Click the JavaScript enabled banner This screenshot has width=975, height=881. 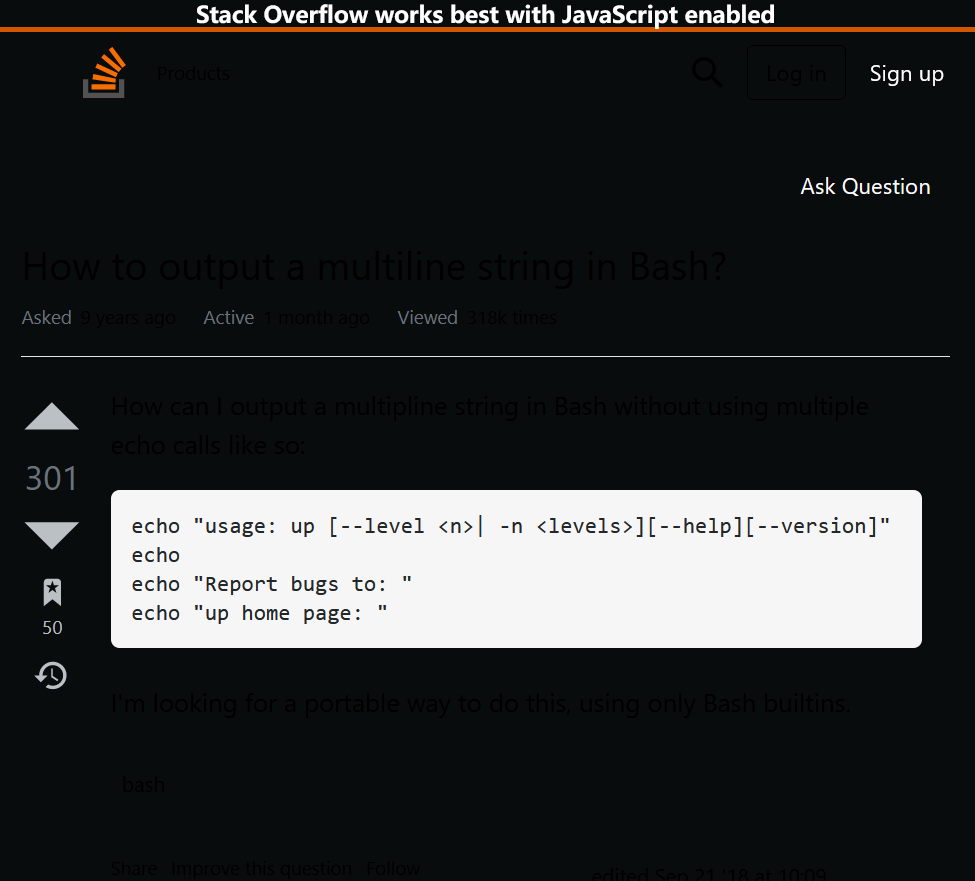click(487, 14)
